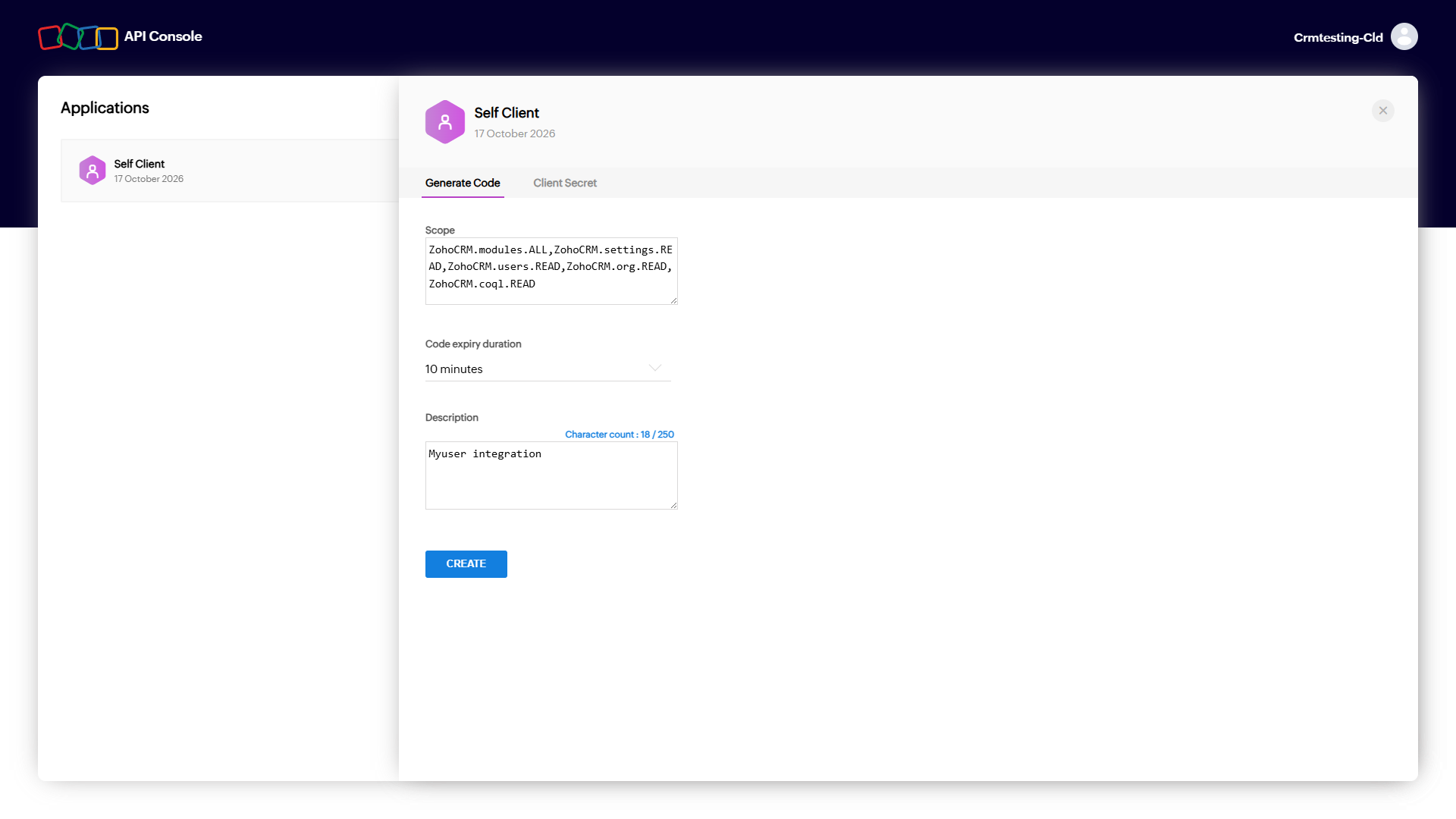The width and height of the screenshot is (1456, 819).
Task: Click into the Description text area
Action: tap(551, 475)
